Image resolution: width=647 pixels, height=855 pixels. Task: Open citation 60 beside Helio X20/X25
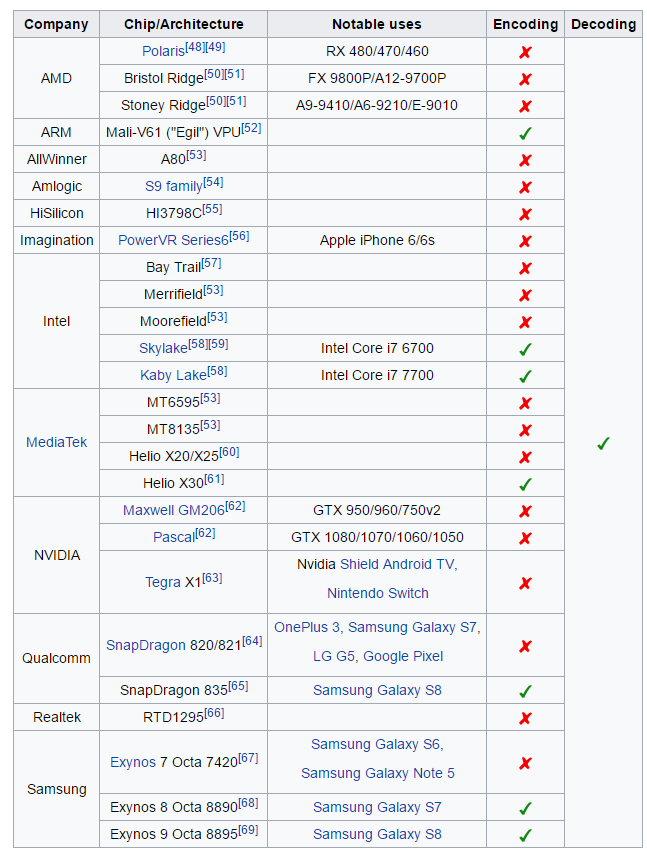pos(229,452)
